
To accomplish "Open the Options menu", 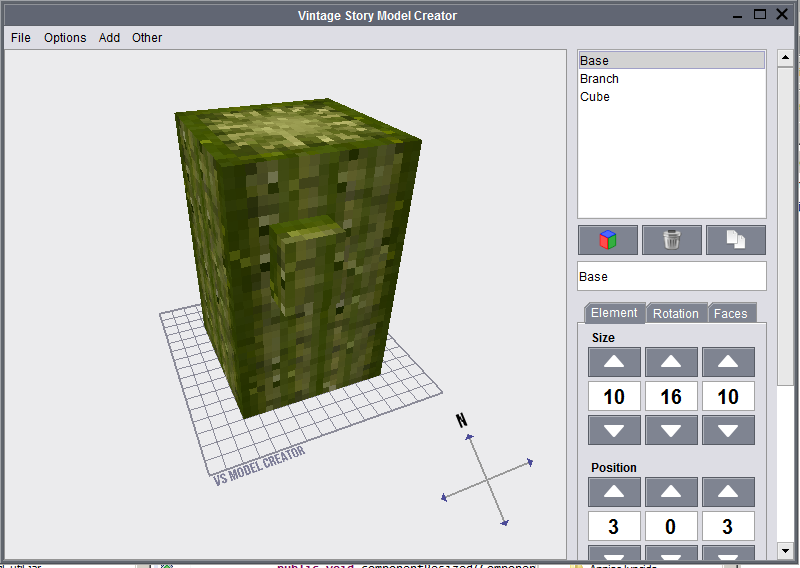I will 65,38.
